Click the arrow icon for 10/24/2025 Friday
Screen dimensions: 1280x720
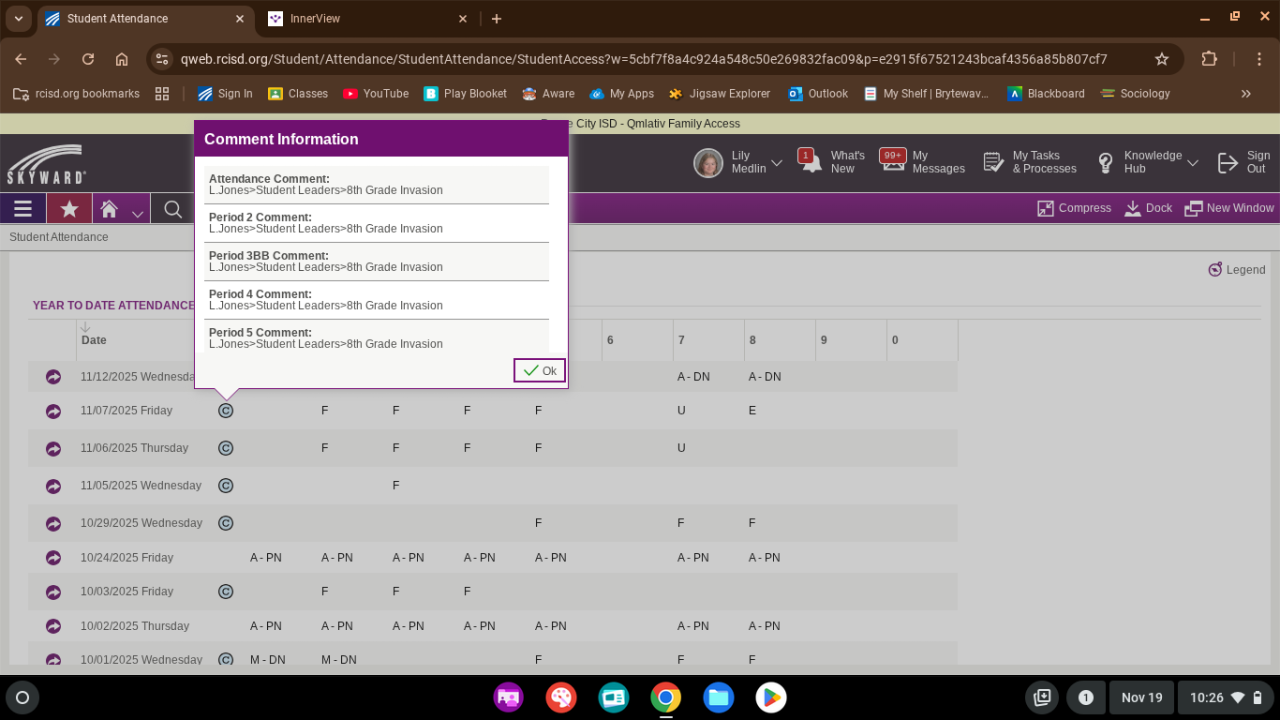click(53, 558)
